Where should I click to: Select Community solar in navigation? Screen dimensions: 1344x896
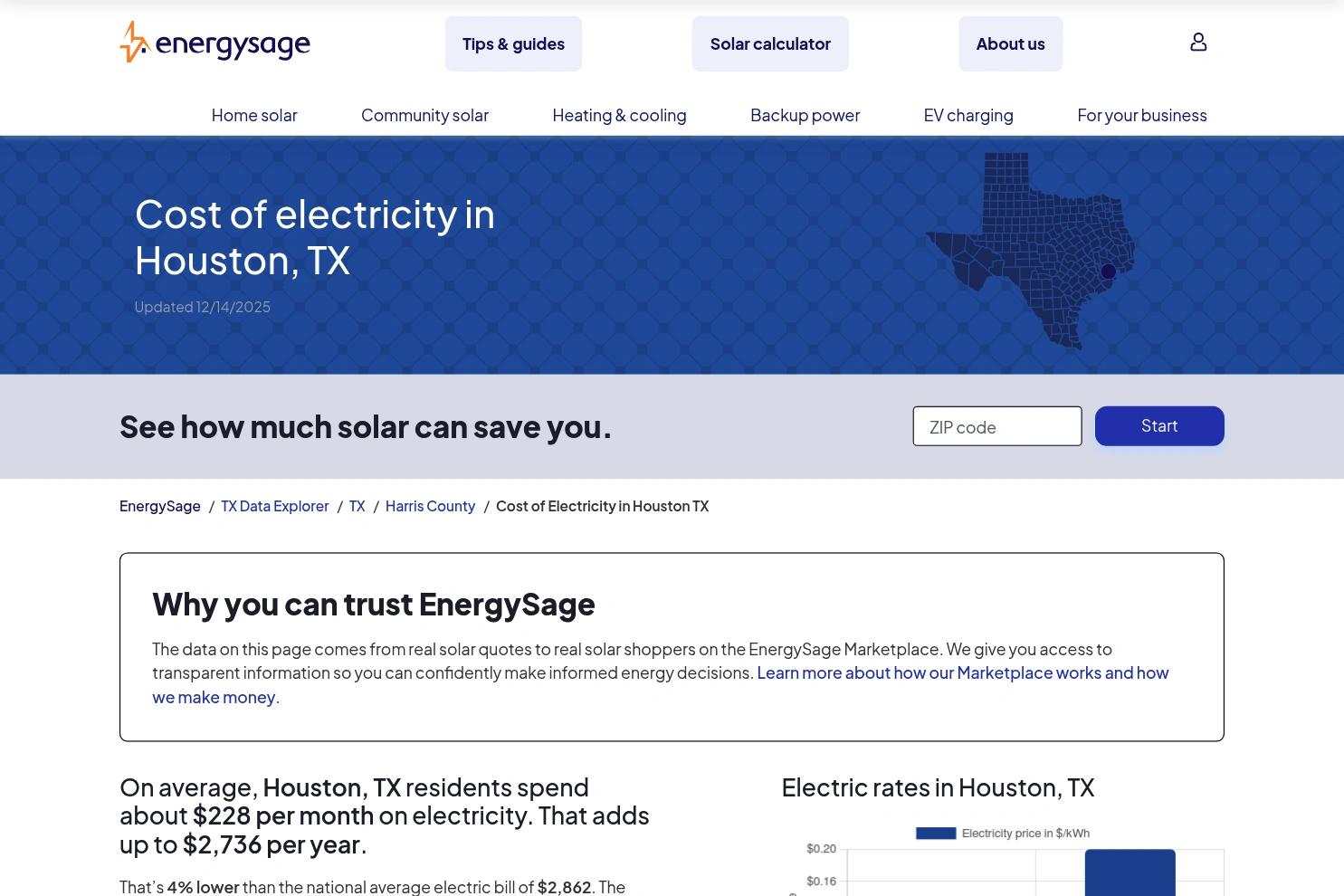coord(424,115)
